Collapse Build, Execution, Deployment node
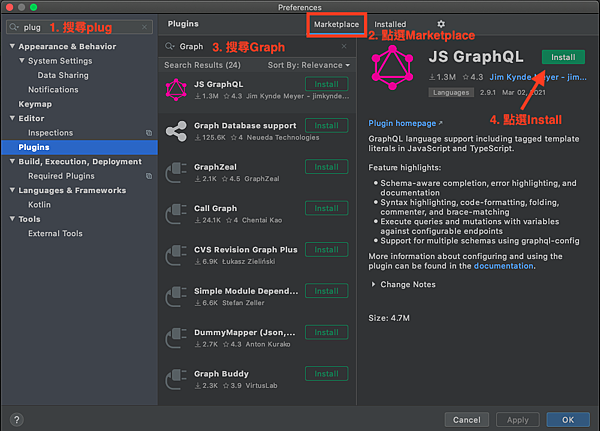This screenshot has height=431, width=600. [x=12, y=162]
